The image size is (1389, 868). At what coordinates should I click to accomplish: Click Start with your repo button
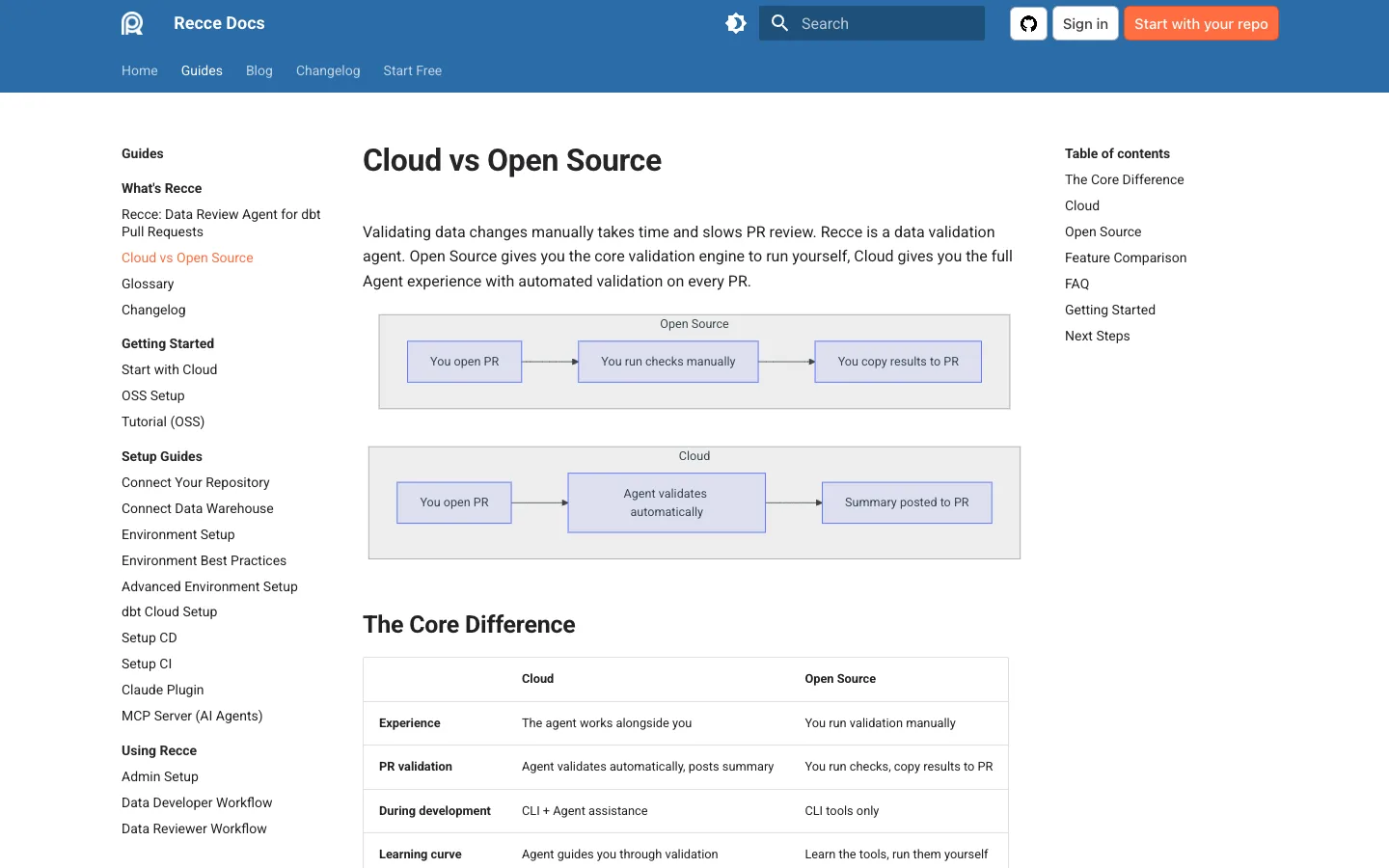click(1201, 24)
